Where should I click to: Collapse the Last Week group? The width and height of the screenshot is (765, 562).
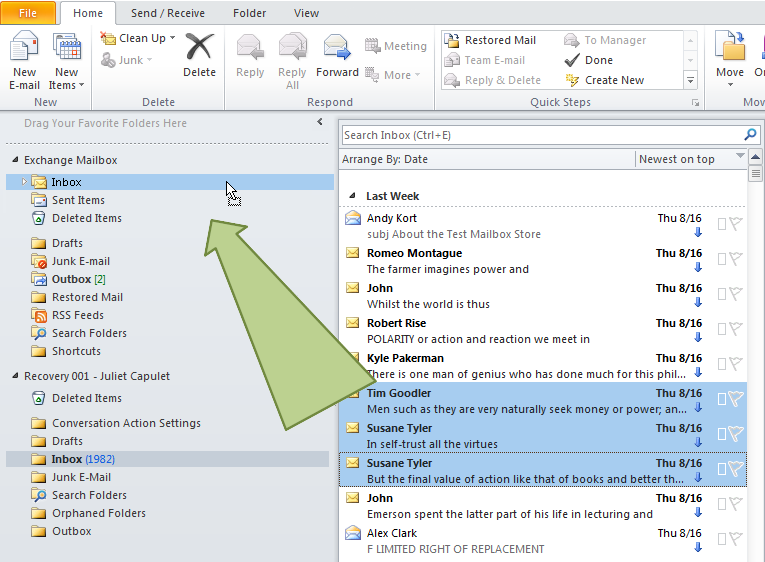point(352,196)
